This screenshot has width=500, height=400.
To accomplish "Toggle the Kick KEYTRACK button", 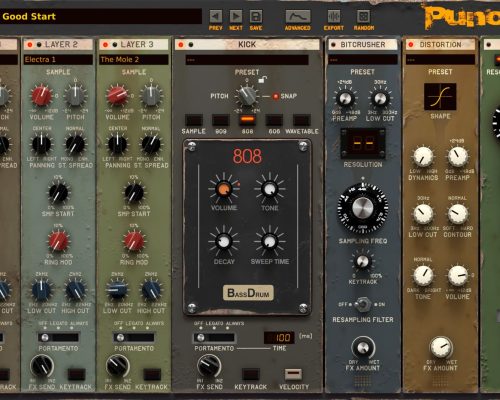I will 251,374.
